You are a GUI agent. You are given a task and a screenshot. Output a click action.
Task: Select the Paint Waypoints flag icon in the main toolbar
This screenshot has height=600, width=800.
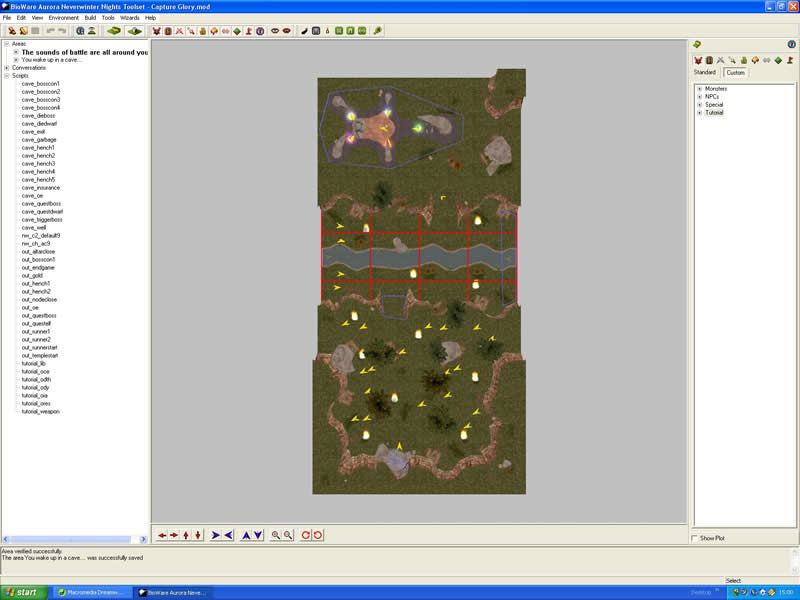click(248, 31)
